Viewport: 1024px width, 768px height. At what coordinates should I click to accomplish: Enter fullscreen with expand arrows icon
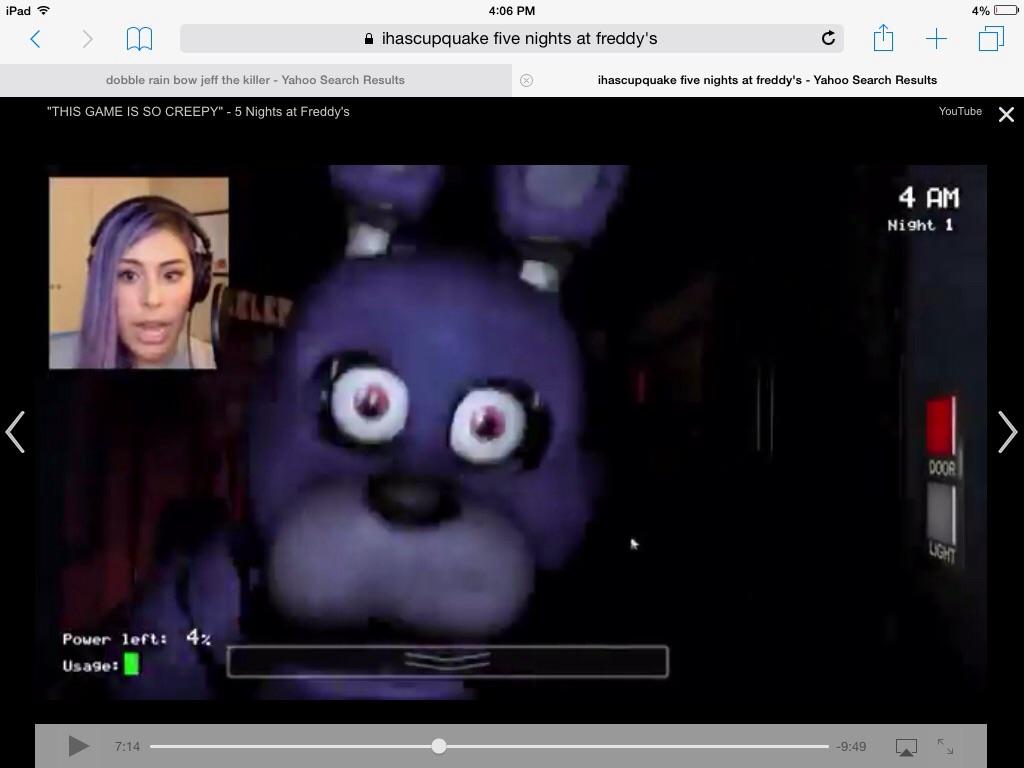pyautogui.click(x=945, y=746)
